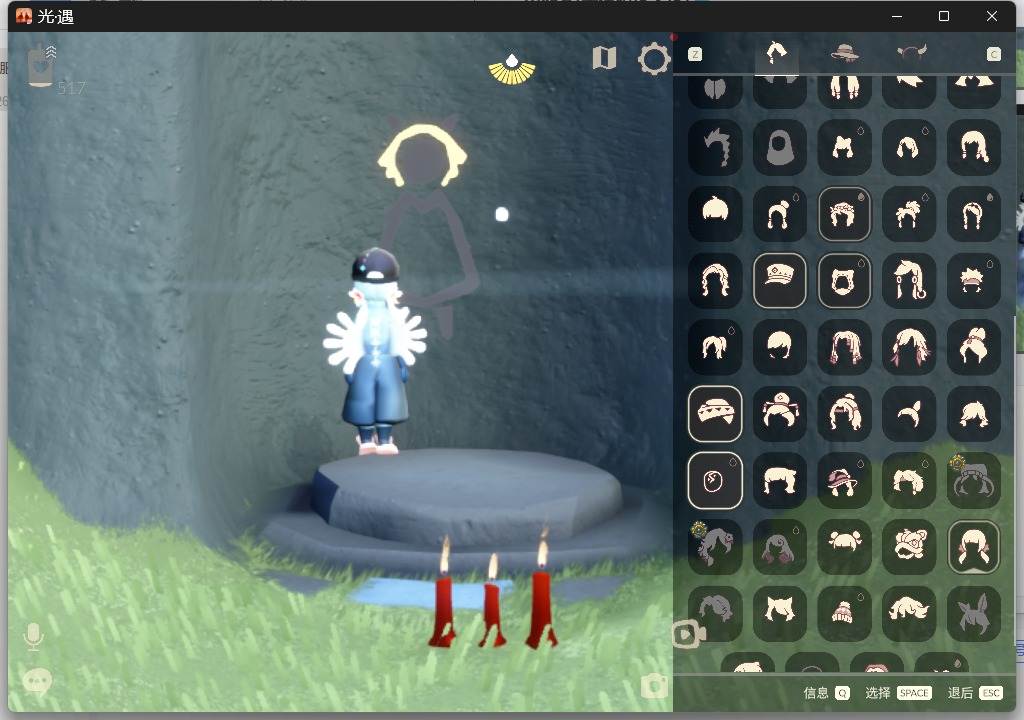Viewport: 1024px width, 720px height.
Task: Select the grey spiky braid ponytail hairstyle
Action: 715,147
